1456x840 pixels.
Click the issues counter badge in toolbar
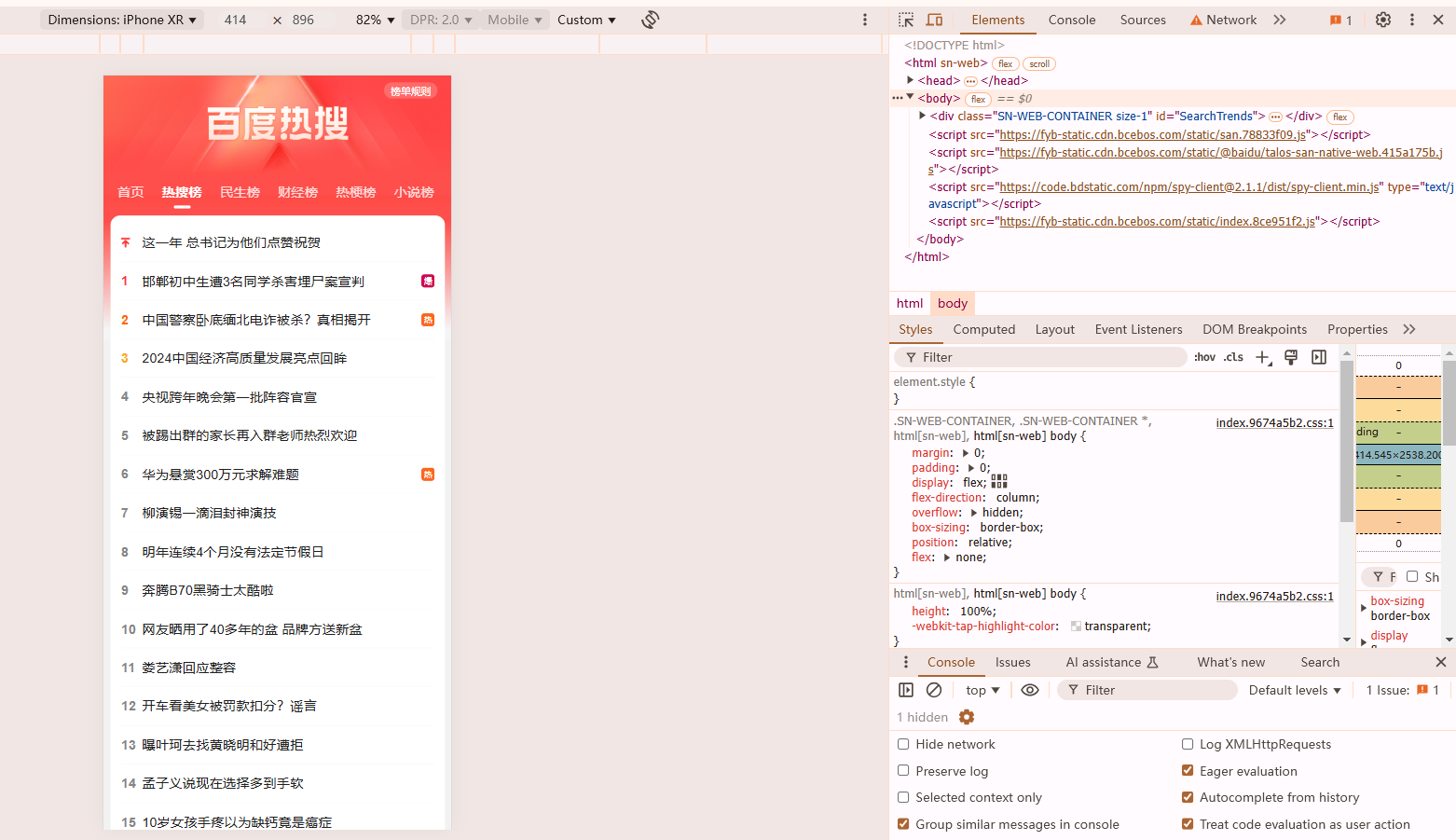tap(1340, 20)
